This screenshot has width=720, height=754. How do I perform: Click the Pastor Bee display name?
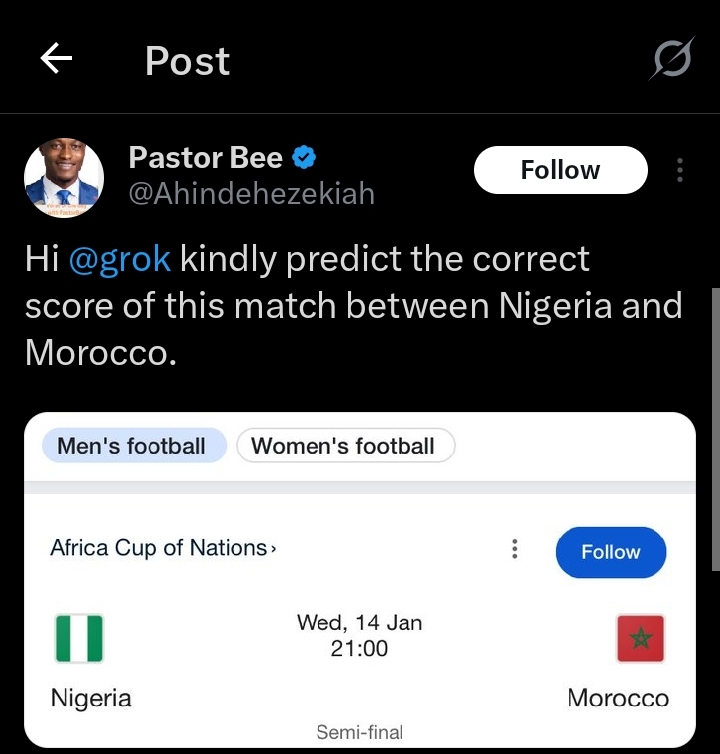[206, 157]
